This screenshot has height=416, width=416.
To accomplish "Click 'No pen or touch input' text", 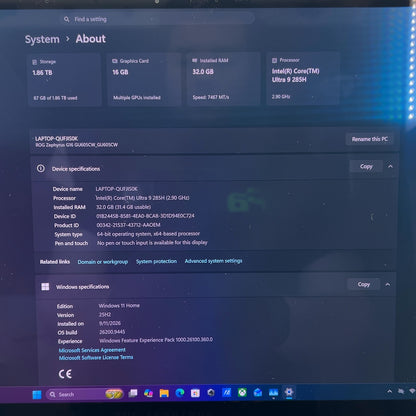I will coord(152,243).
